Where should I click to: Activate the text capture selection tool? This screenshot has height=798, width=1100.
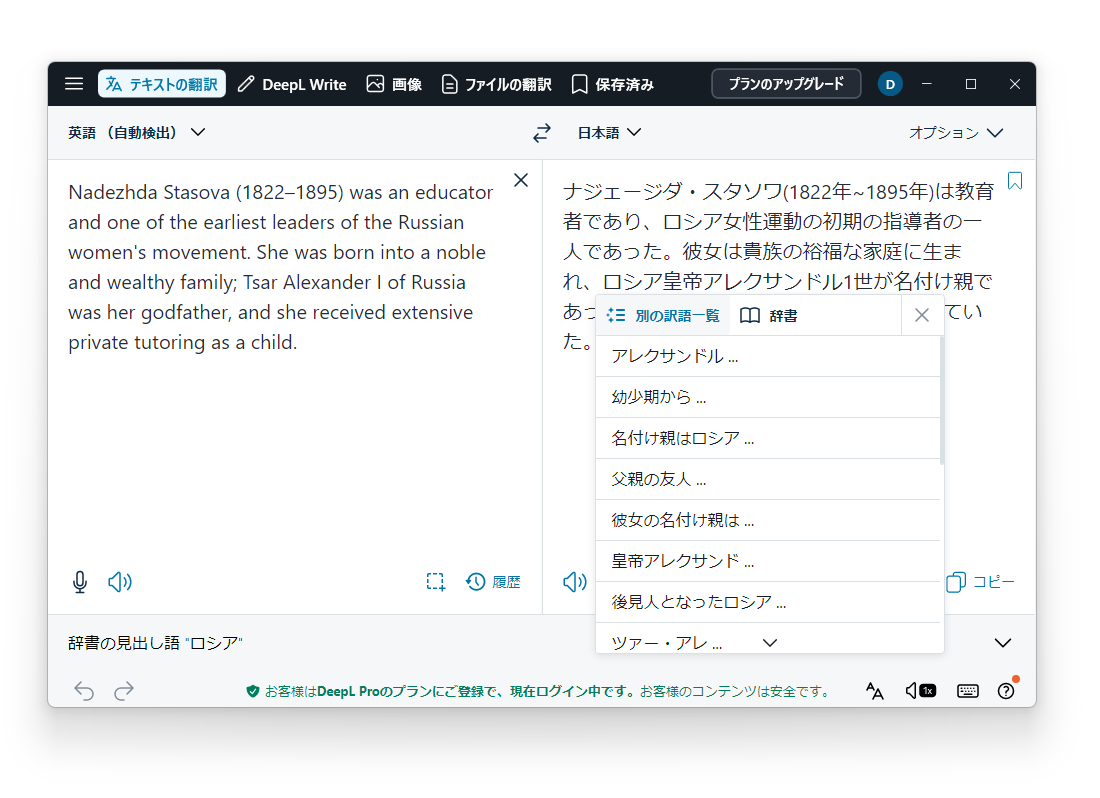click(x=435, y=581)
